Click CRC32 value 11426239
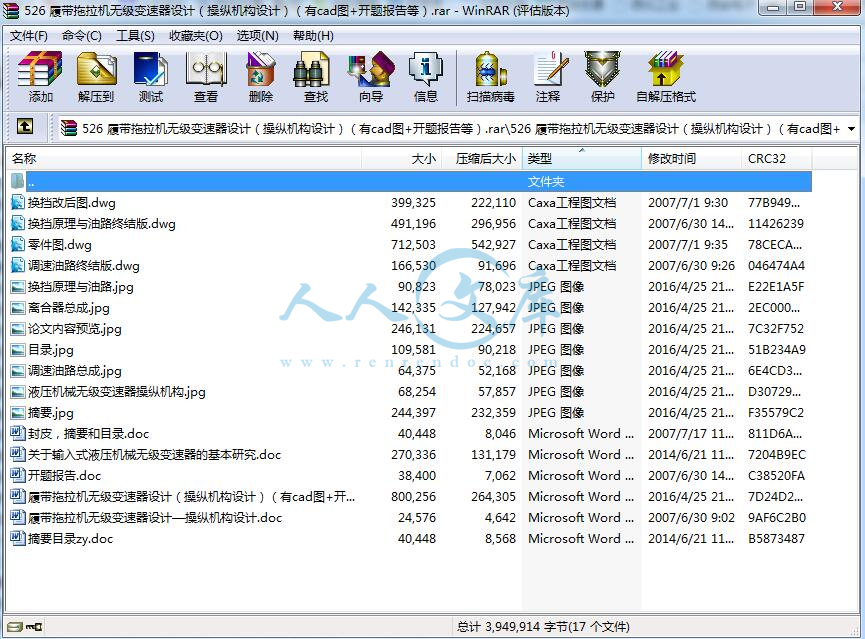865x639 pixels. [776, 223]
